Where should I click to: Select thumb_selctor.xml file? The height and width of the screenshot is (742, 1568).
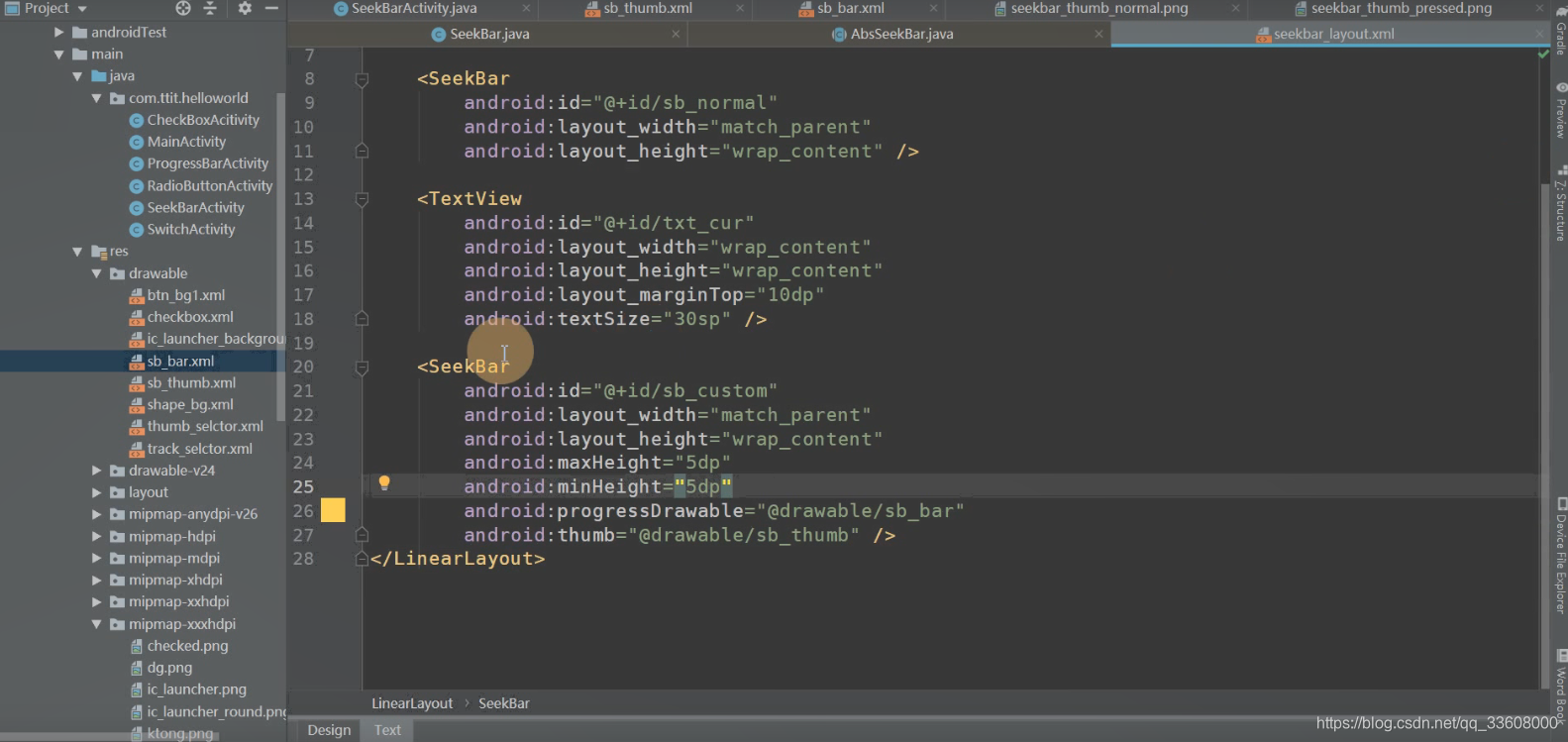click(205, 426)
